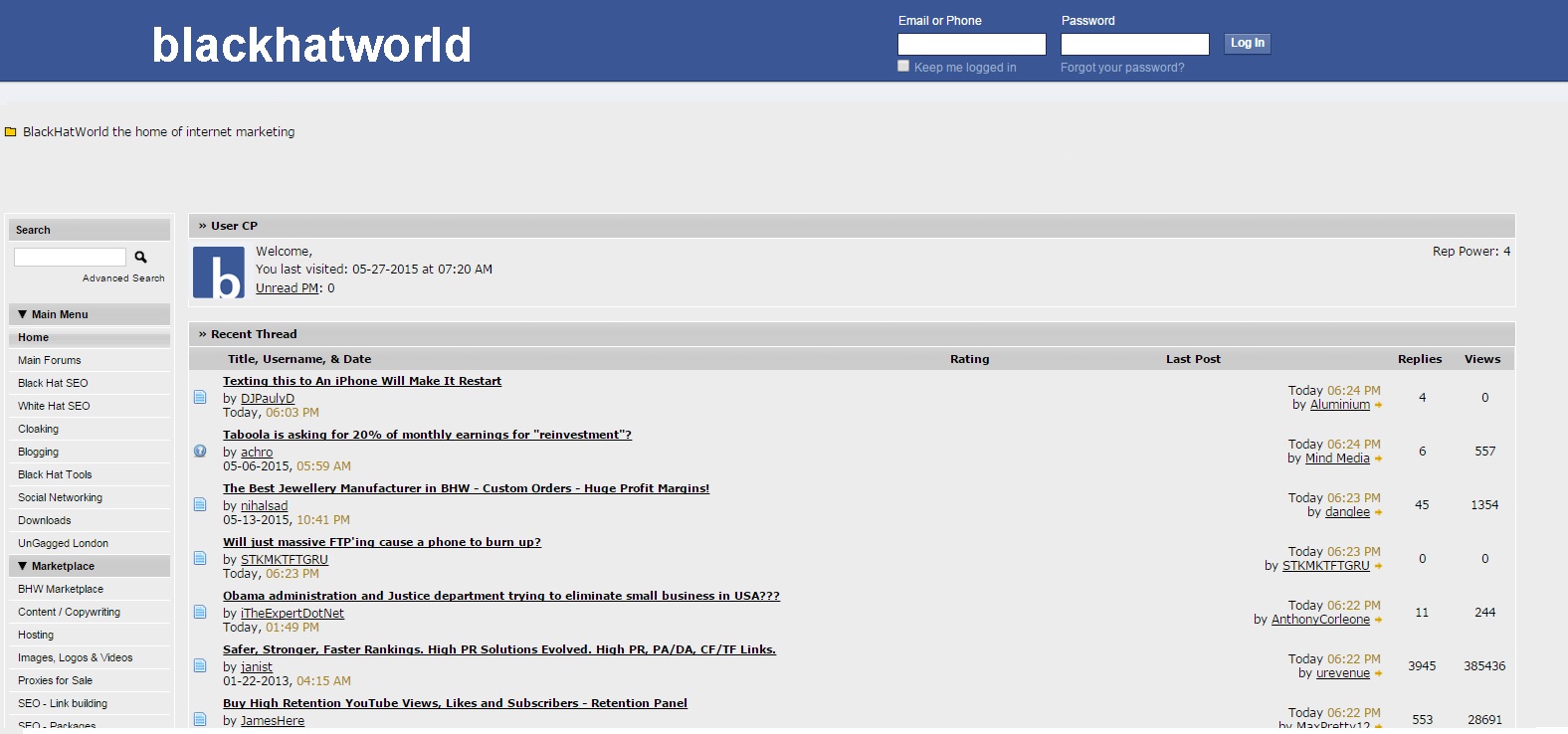Image resolution: width=1568 pixels, height=734 pixels.
Task: View nihalsad user profile
Action: point(264,506)
